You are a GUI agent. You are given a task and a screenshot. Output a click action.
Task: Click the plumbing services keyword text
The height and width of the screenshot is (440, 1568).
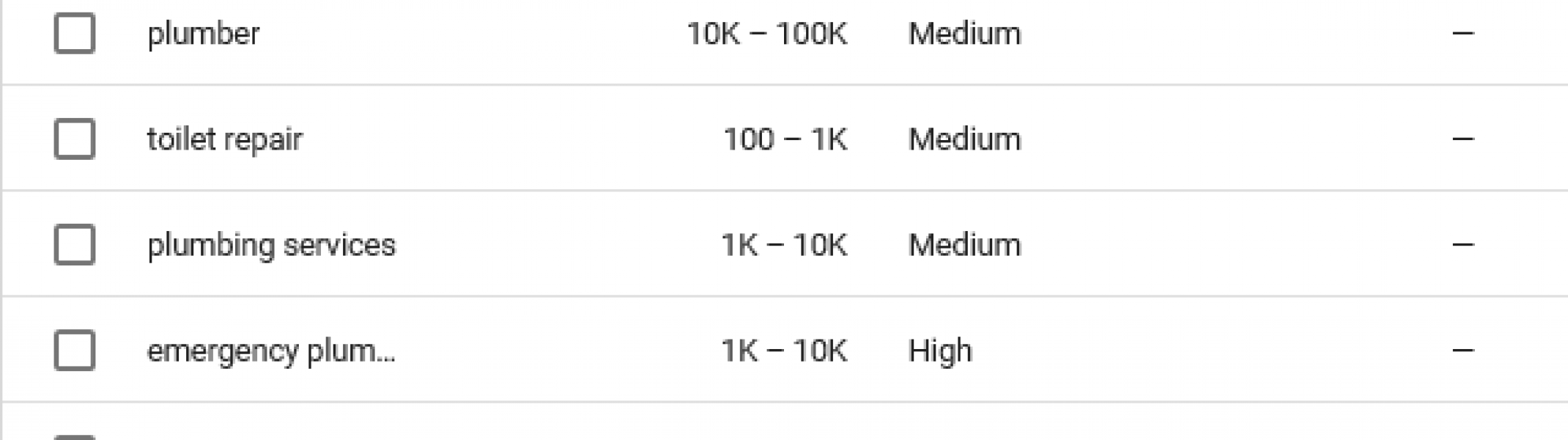pos(271,245)
